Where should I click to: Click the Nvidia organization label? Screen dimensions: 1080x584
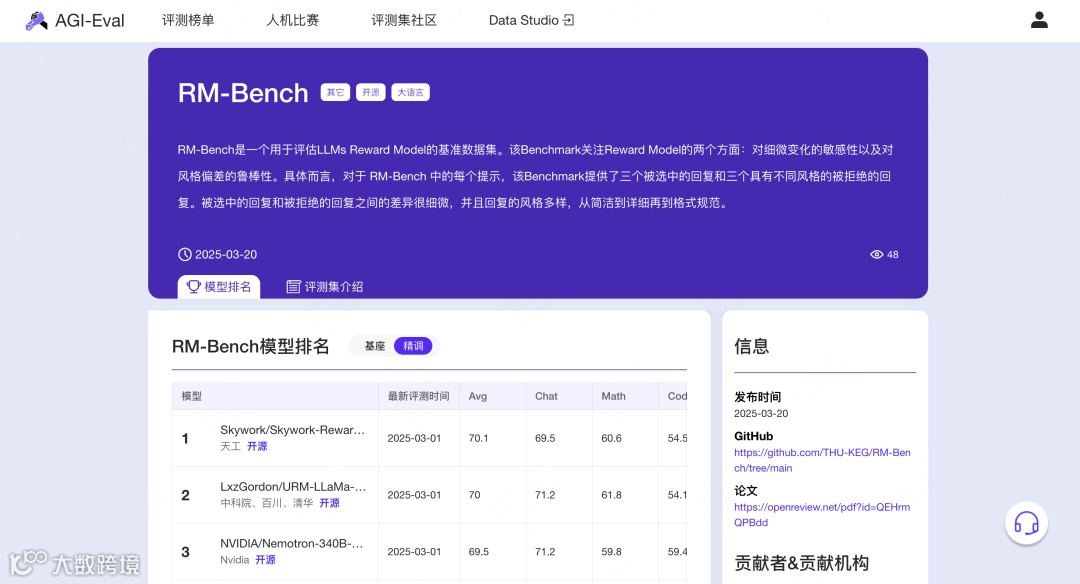234,560
